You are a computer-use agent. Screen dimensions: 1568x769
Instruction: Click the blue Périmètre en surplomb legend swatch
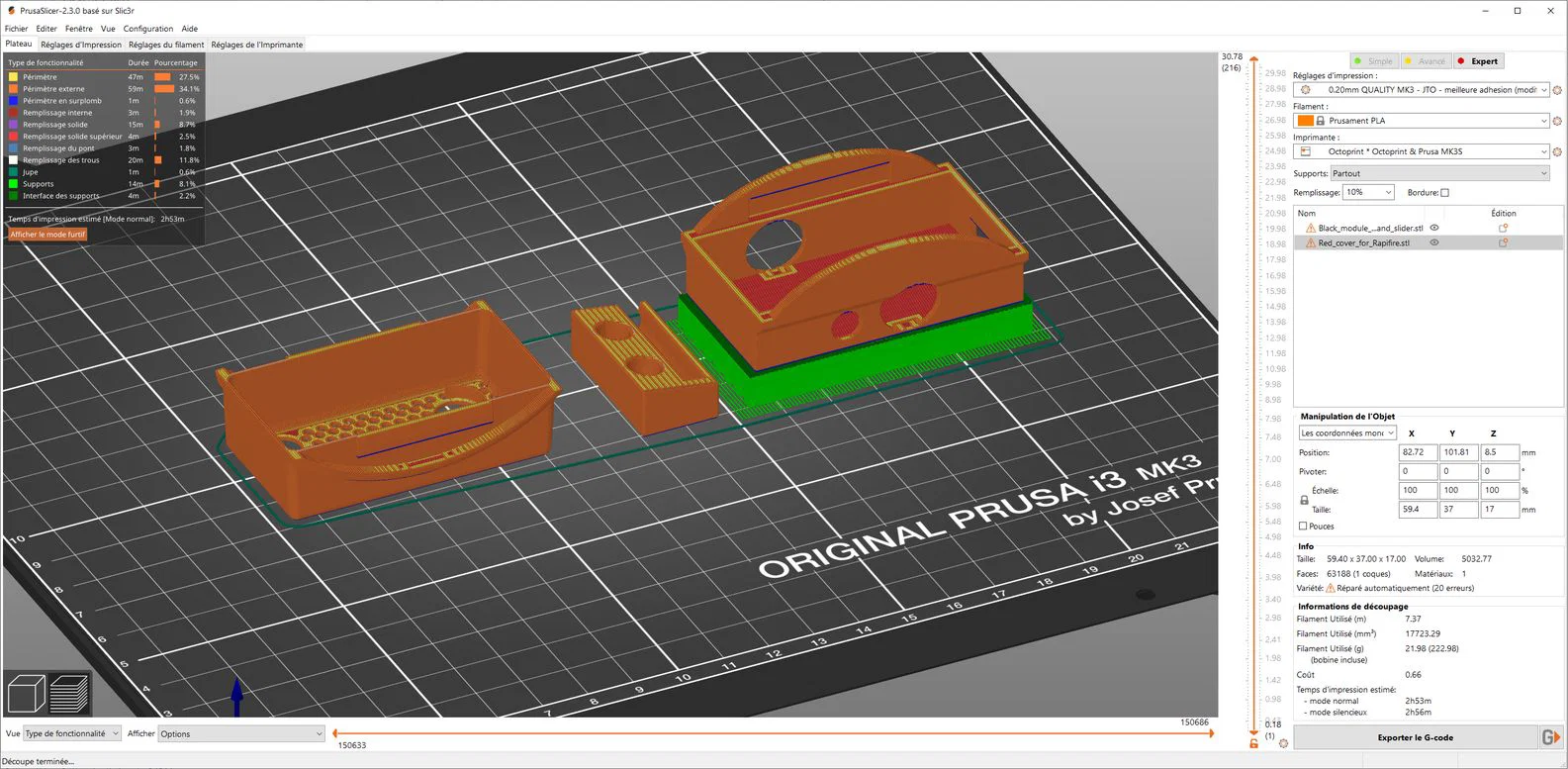point(14,101)
